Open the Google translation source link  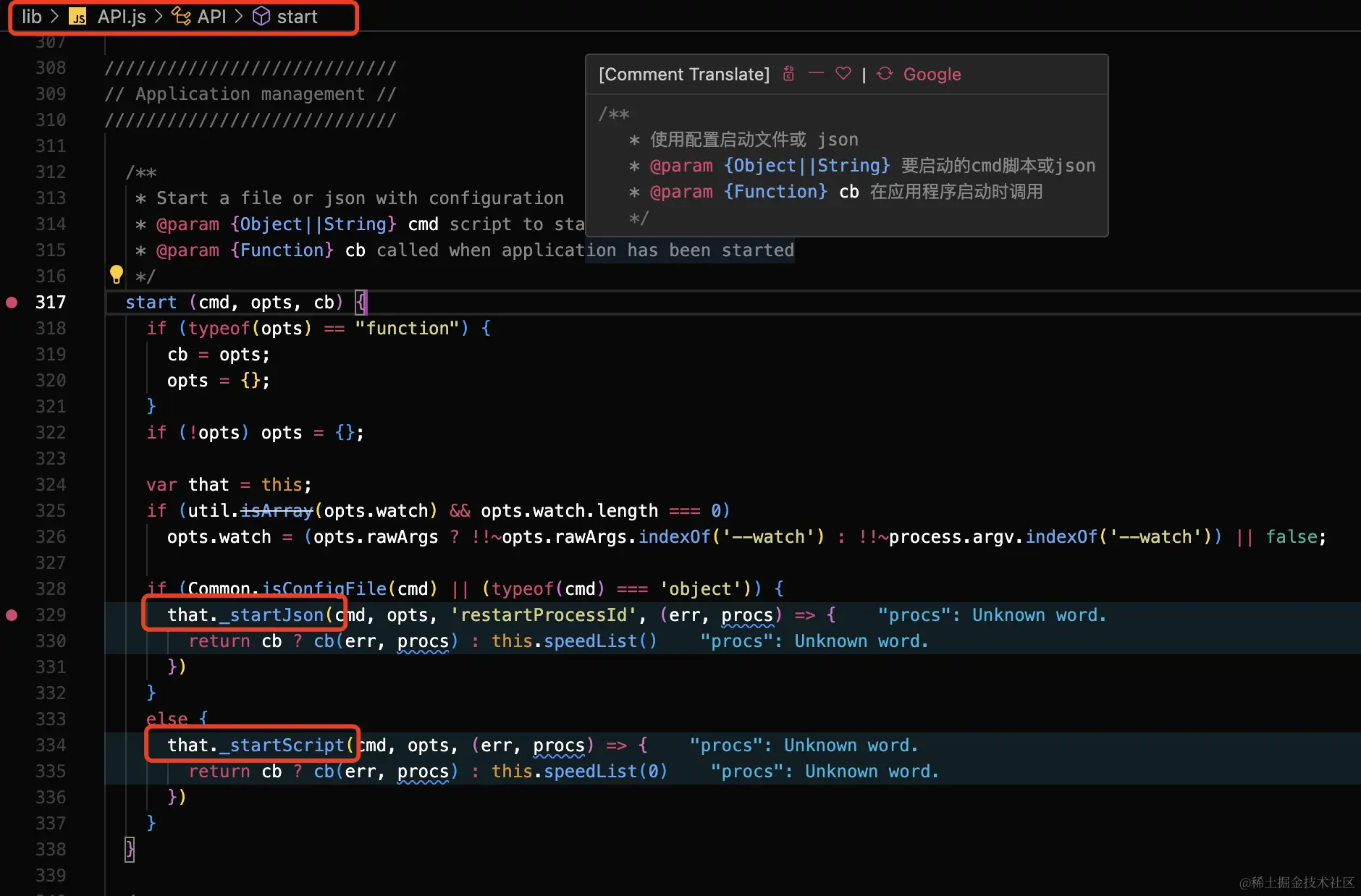(x=932, y=75)
